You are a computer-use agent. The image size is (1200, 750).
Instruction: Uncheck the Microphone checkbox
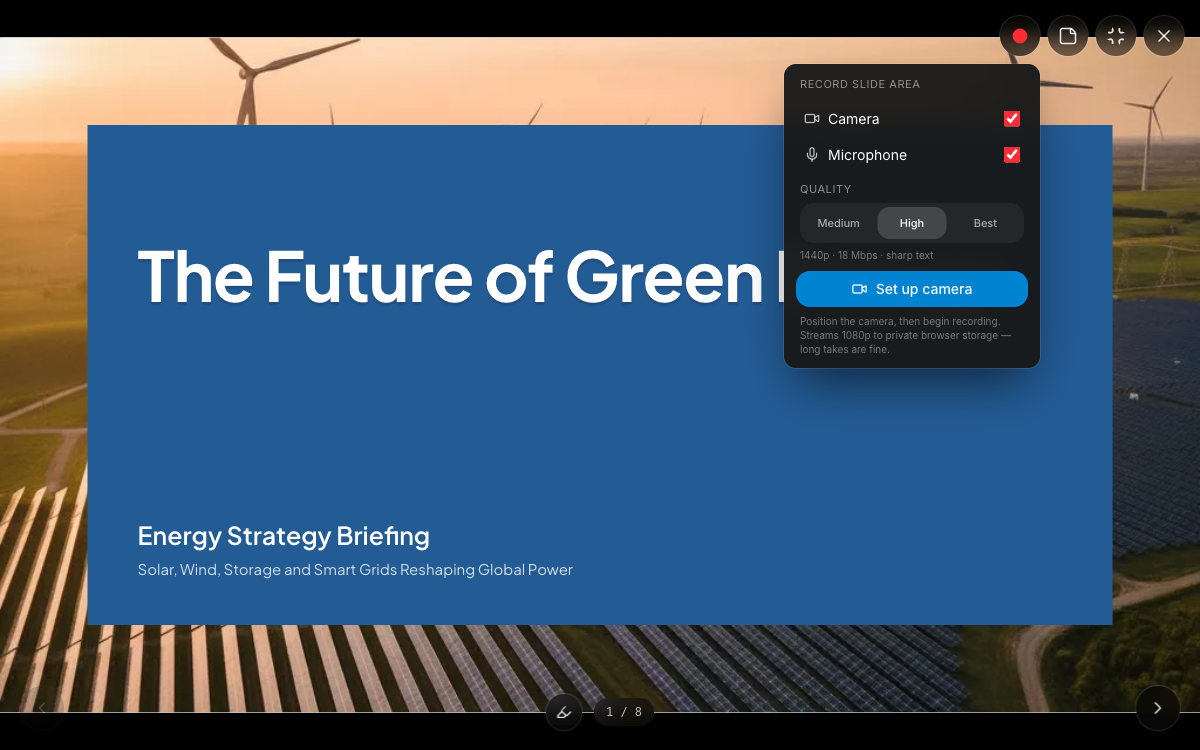coord(1012,155)
